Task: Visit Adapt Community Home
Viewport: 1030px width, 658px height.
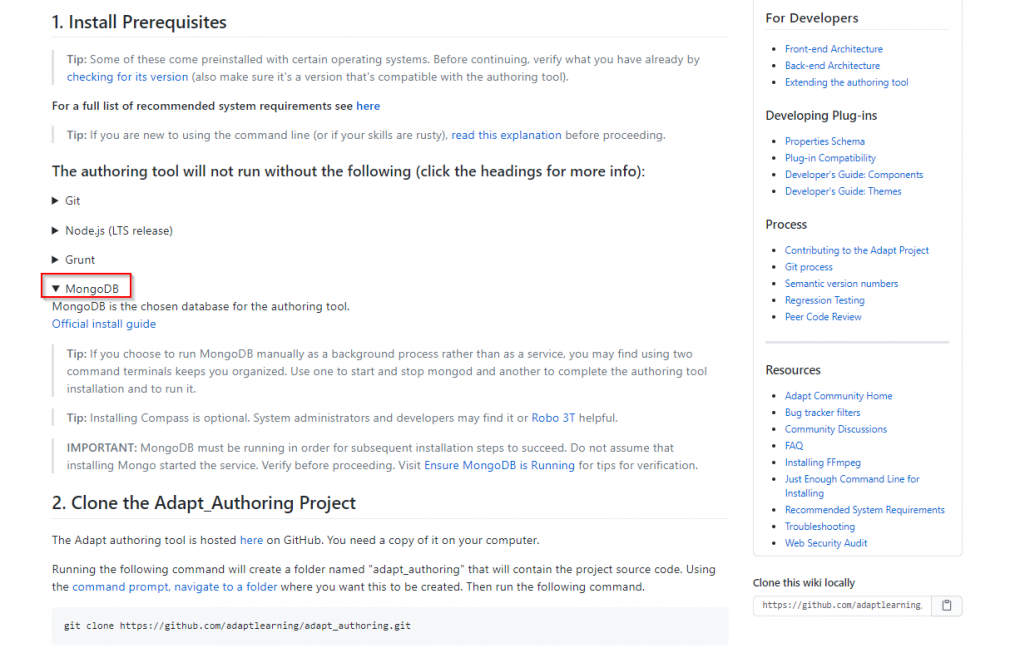Action: point(838,396)
